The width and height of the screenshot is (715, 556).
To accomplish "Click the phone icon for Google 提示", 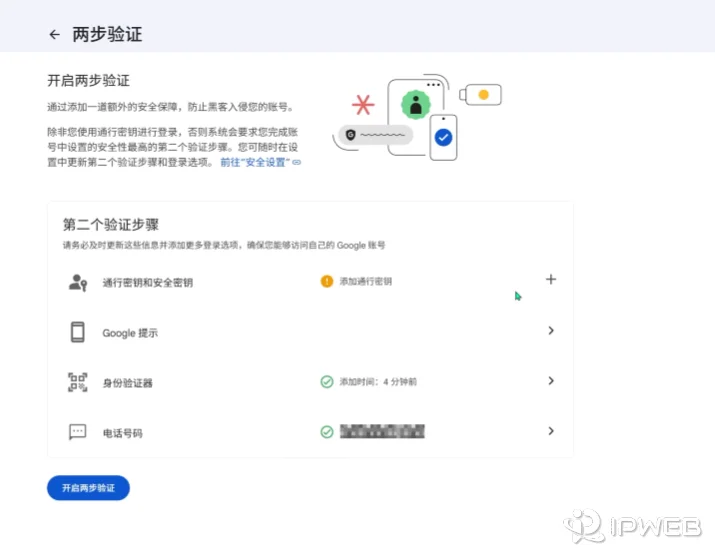I will coord(78,332).
